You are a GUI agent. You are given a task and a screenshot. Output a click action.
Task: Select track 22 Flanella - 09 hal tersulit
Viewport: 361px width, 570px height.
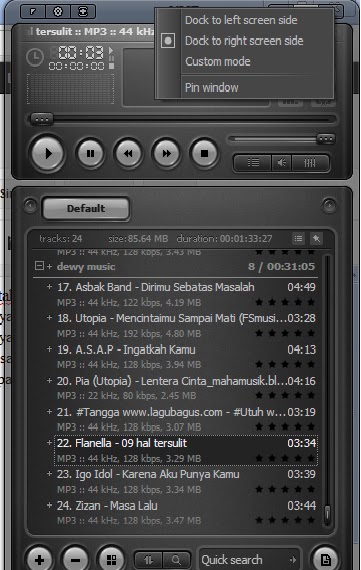(186, 450)
